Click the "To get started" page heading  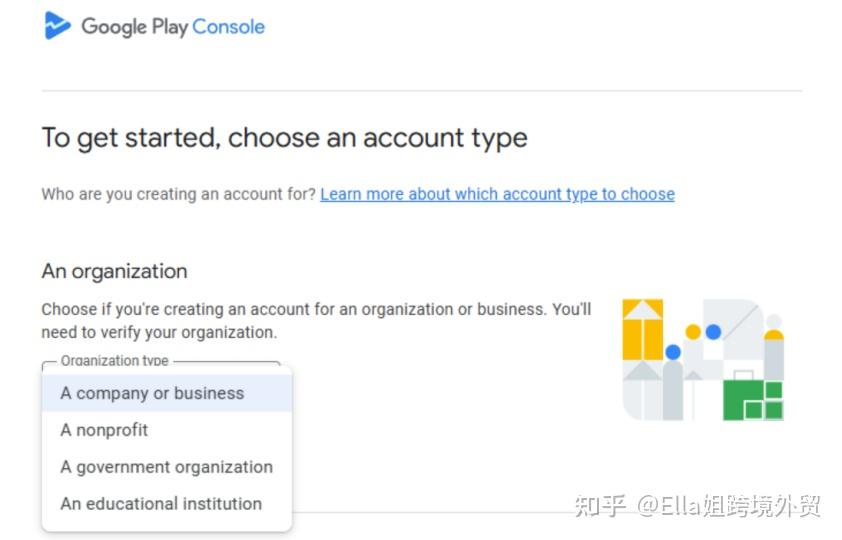(x=284, y=138)
